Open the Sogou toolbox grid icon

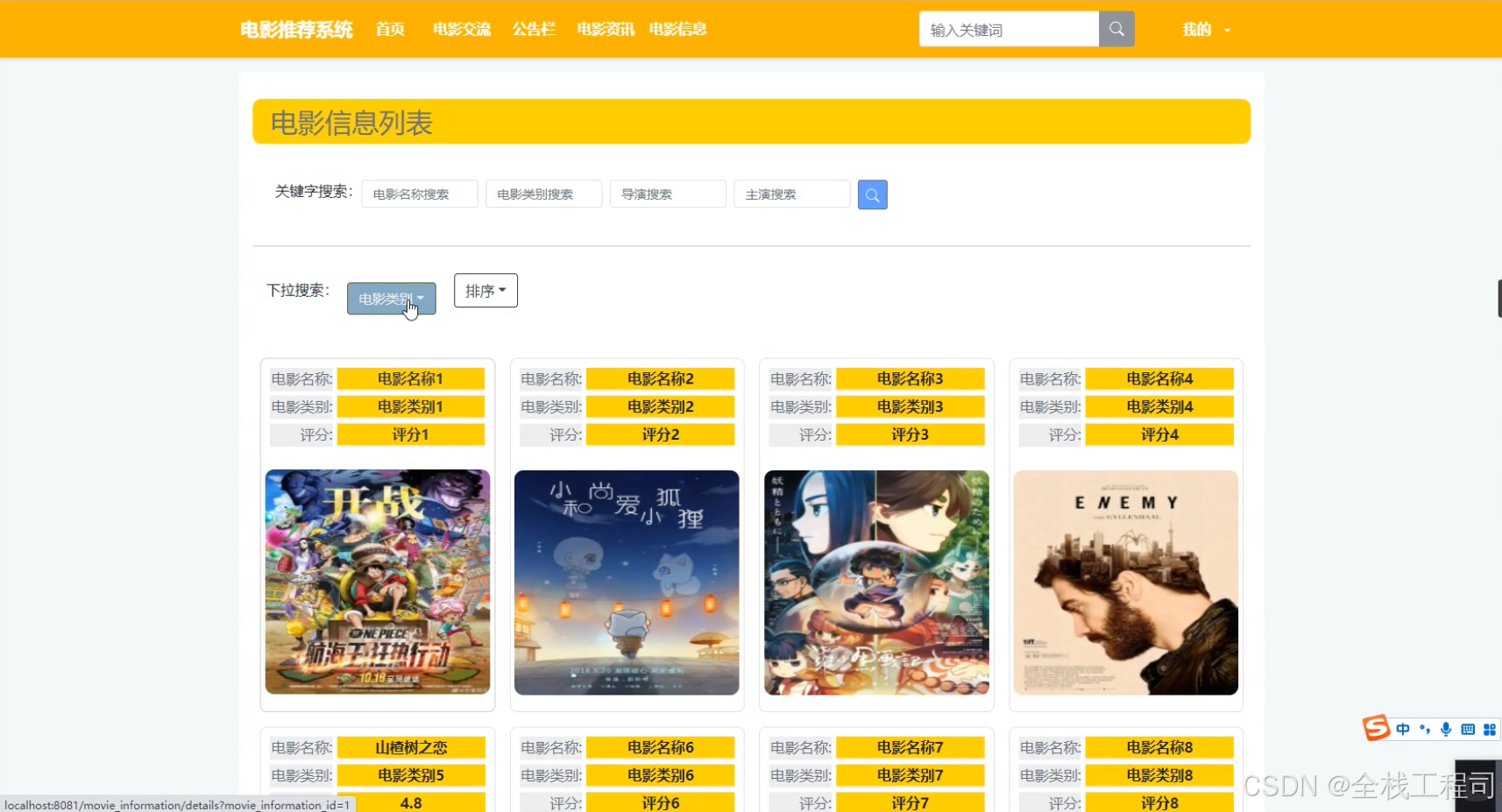tap(1489, 729)
